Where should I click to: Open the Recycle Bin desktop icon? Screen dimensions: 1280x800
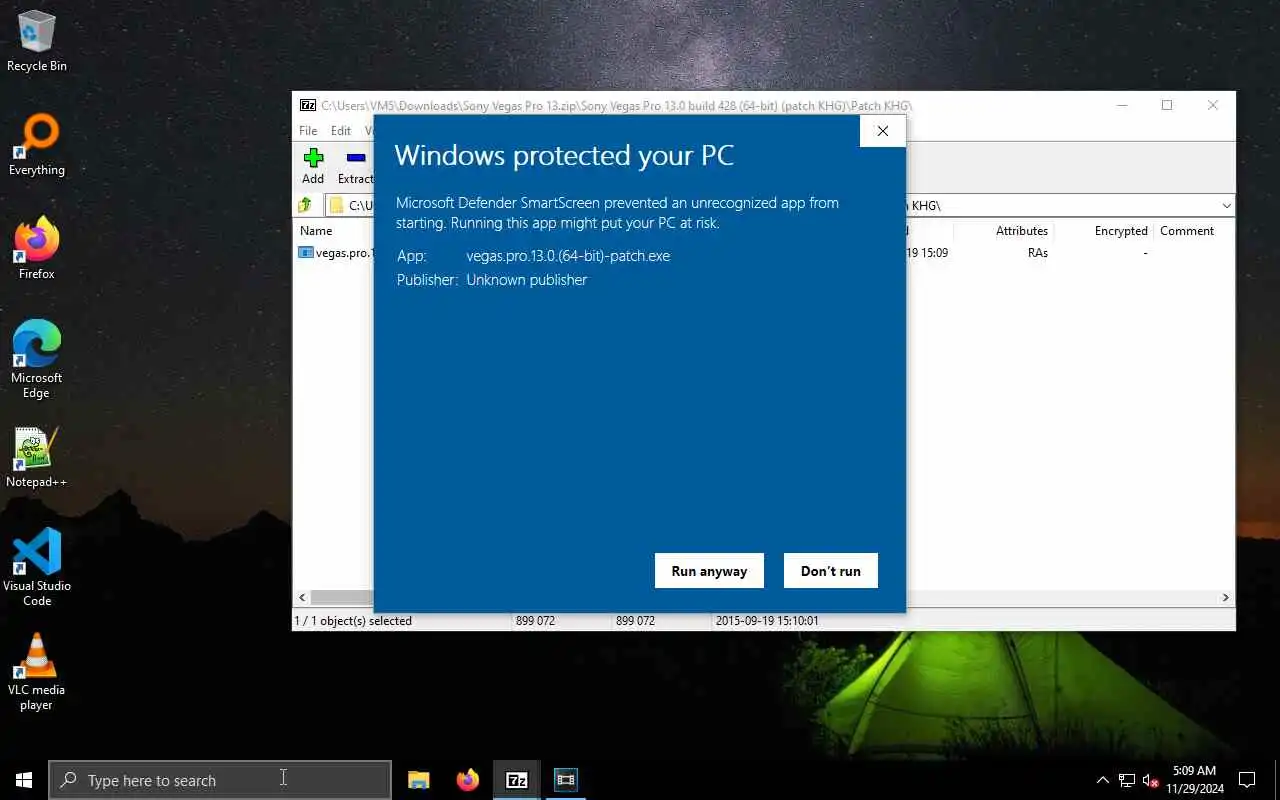tap(37, 41)
